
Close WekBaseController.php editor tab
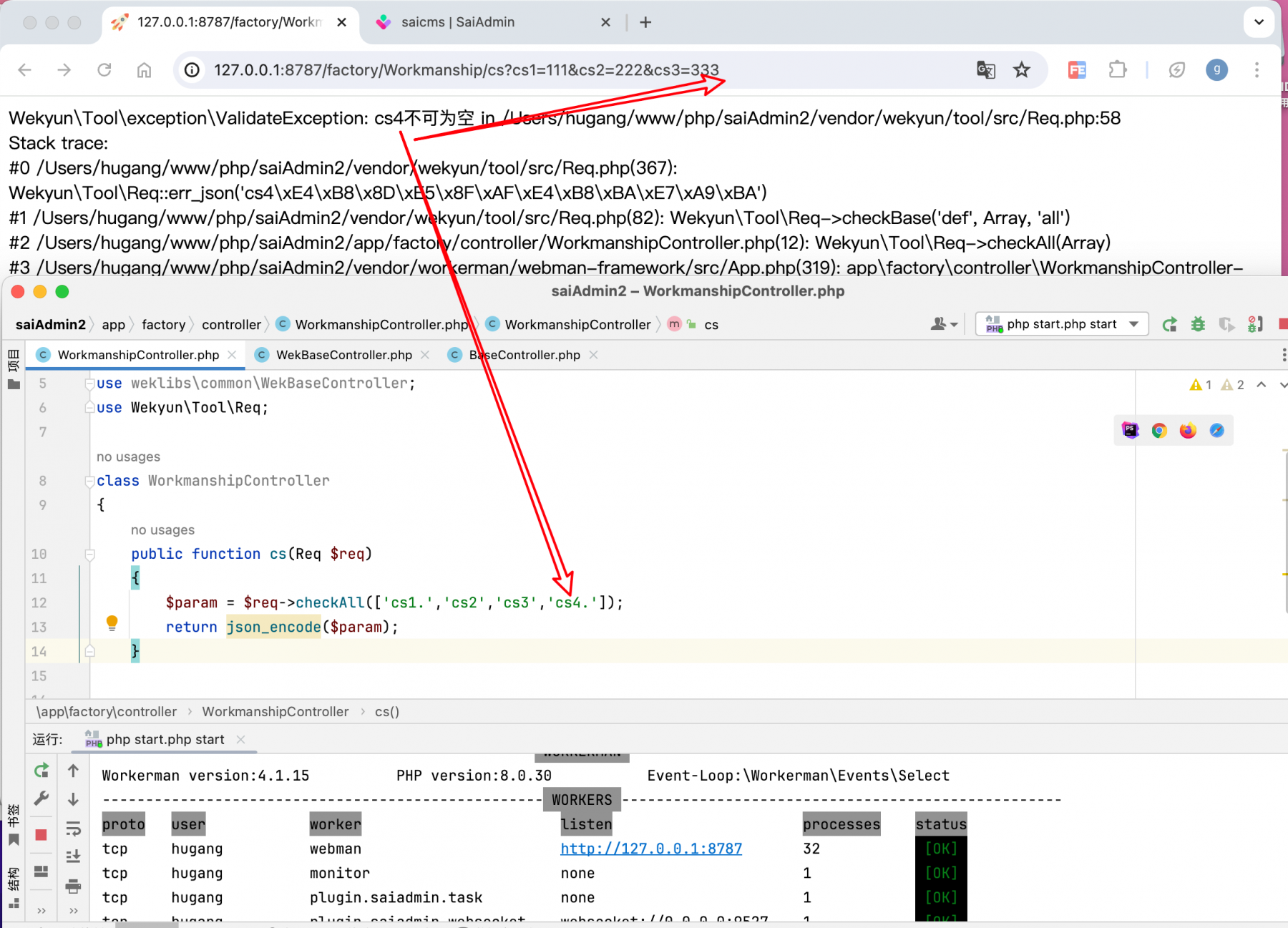pos(425,355)
